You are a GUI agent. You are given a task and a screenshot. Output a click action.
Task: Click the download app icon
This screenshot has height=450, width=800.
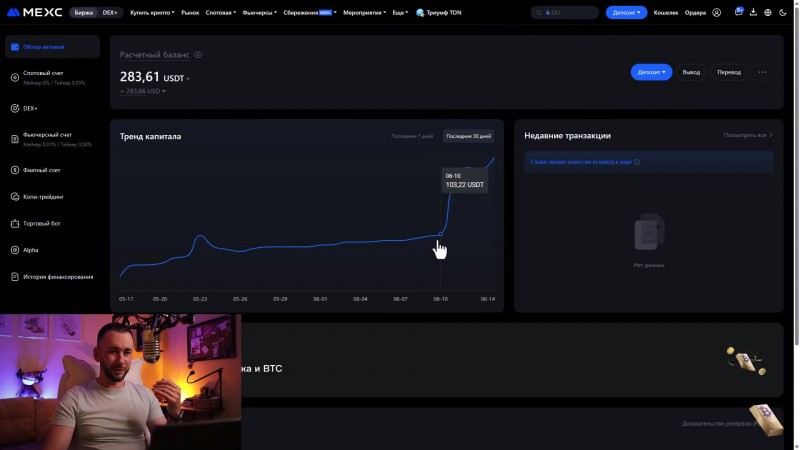point(753,12)
